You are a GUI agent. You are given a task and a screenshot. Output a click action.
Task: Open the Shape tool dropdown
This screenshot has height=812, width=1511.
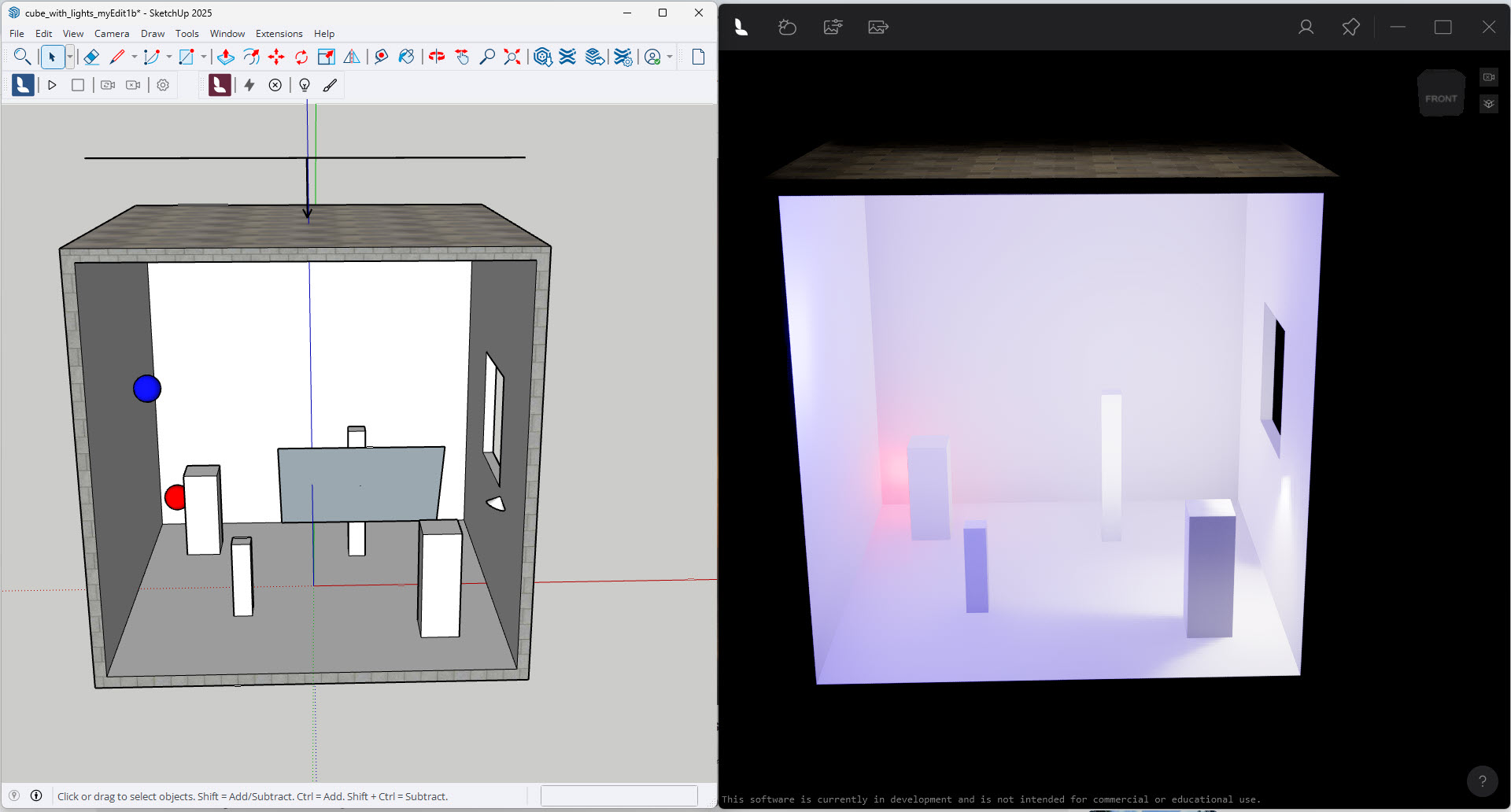pyautogui.click(x=204, y=57)
